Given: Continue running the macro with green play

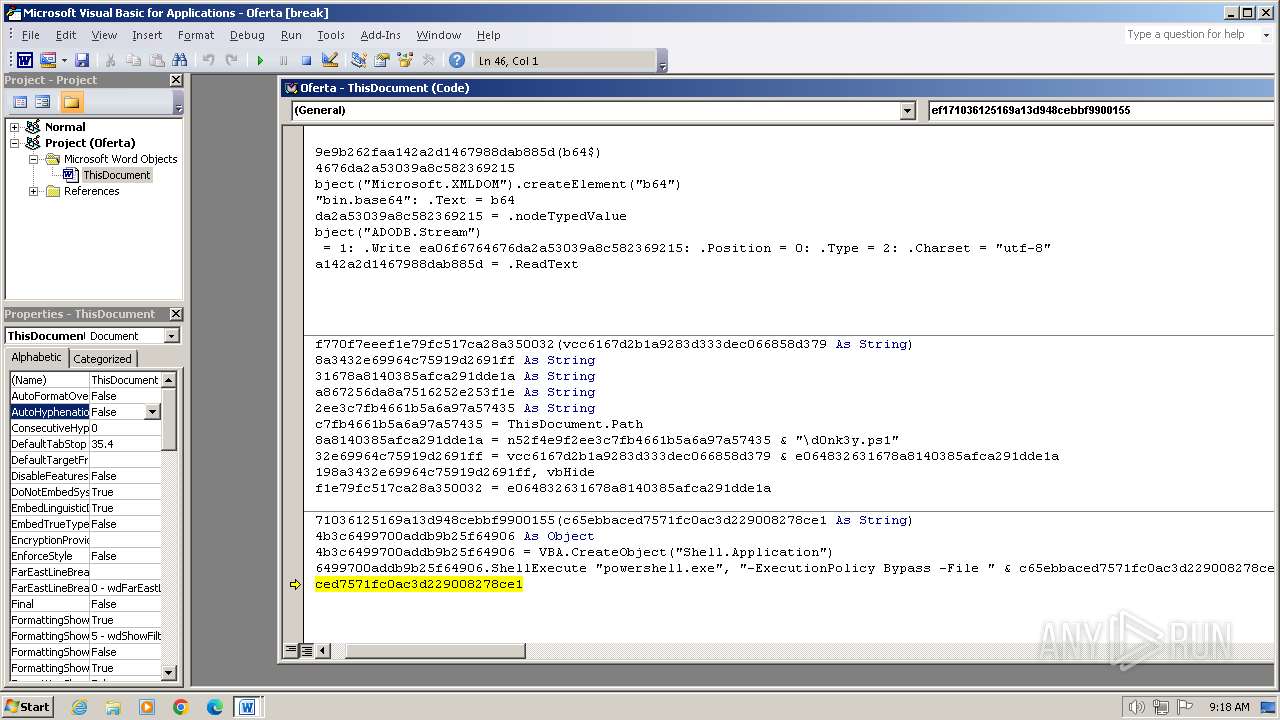Looking at the screenshot, I should click(260, 61).
